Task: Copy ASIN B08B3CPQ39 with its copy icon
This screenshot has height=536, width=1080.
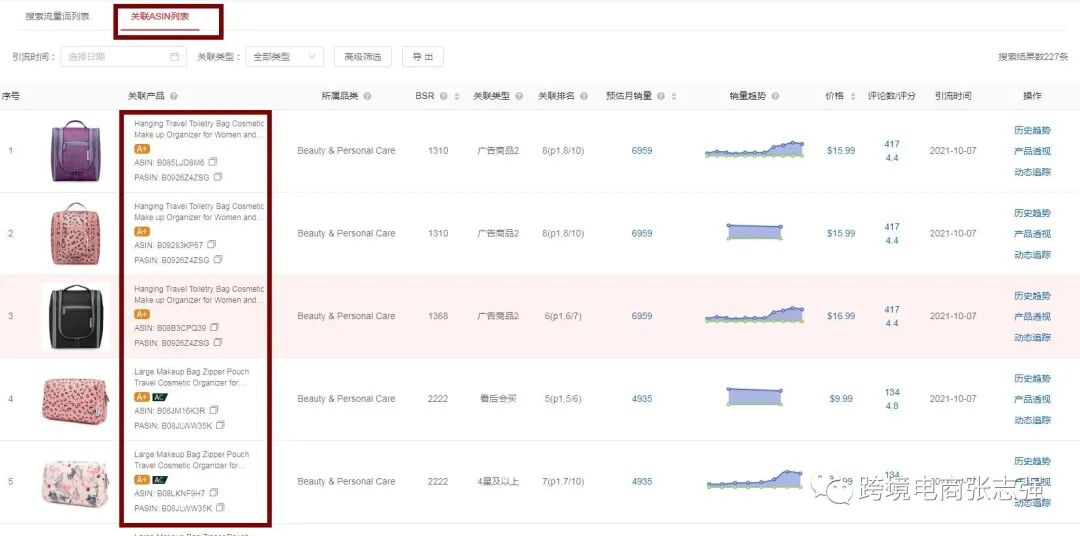Action: coord(215,327)
